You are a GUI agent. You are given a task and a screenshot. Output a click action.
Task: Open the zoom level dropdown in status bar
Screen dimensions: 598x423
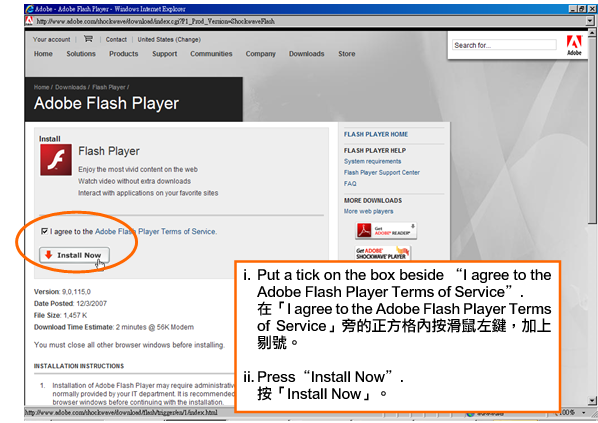click(x=584, y=413)
